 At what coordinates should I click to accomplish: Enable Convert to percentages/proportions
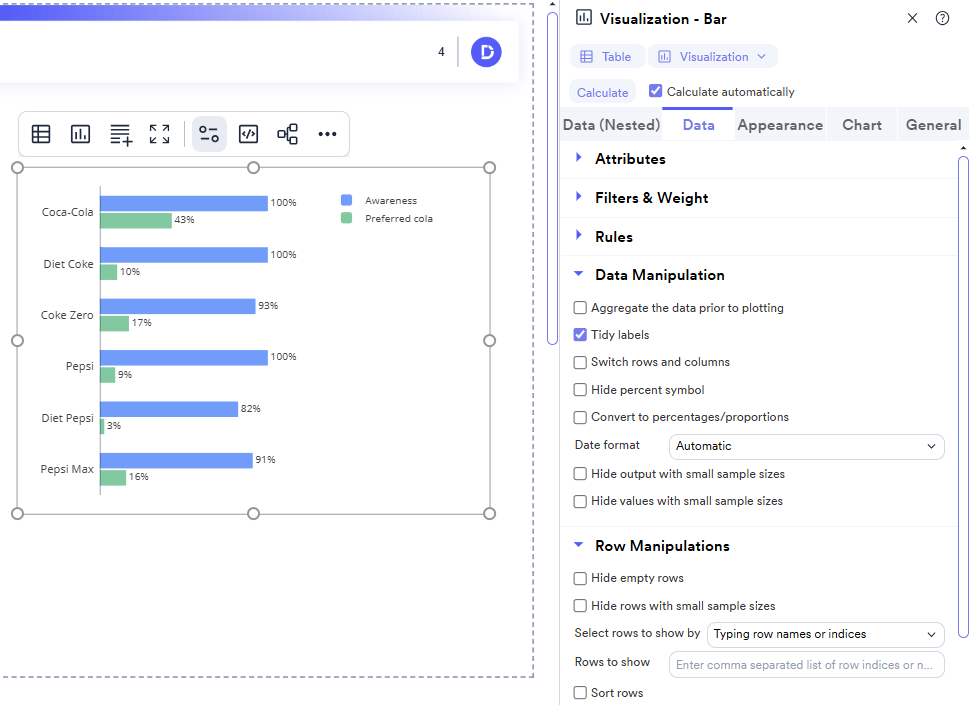tap(580, 418)
